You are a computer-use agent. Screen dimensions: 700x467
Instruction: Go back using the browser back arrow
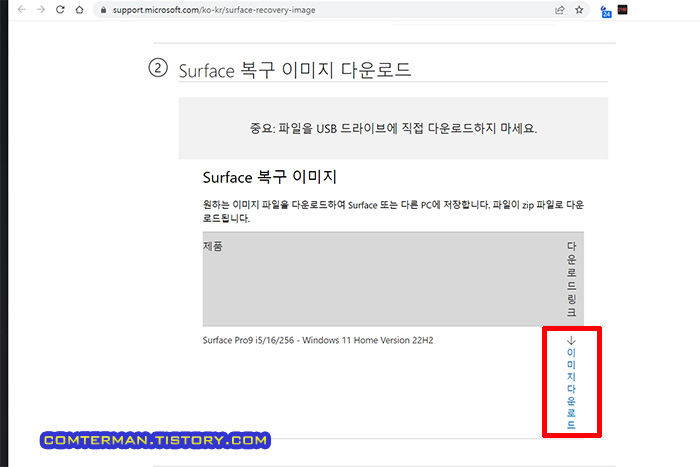tap(21, 9)
